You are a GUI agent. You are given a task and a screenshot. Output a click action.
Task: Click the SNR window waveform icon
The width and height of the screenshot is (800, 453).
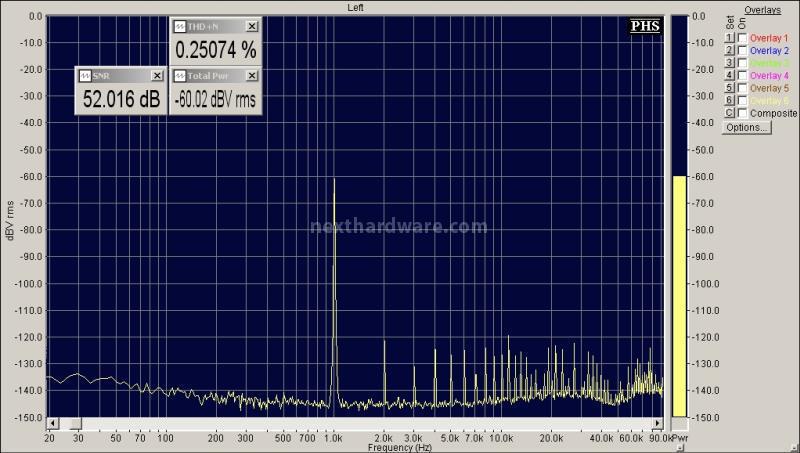pyautogui.click(x=85, y=76)
